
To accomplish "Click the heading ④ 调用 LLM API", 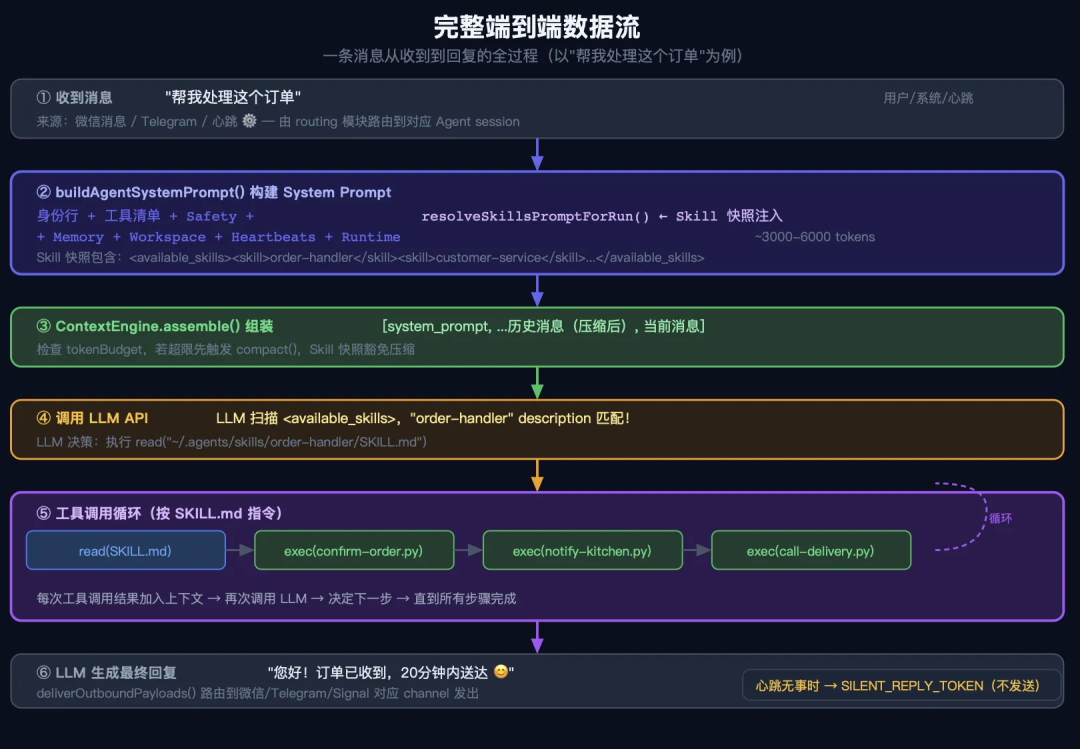I will tap(92, 418).
